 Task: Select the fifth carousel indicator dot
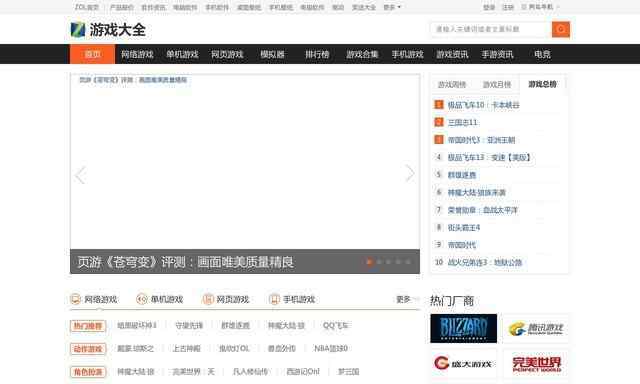coord(408,262)
